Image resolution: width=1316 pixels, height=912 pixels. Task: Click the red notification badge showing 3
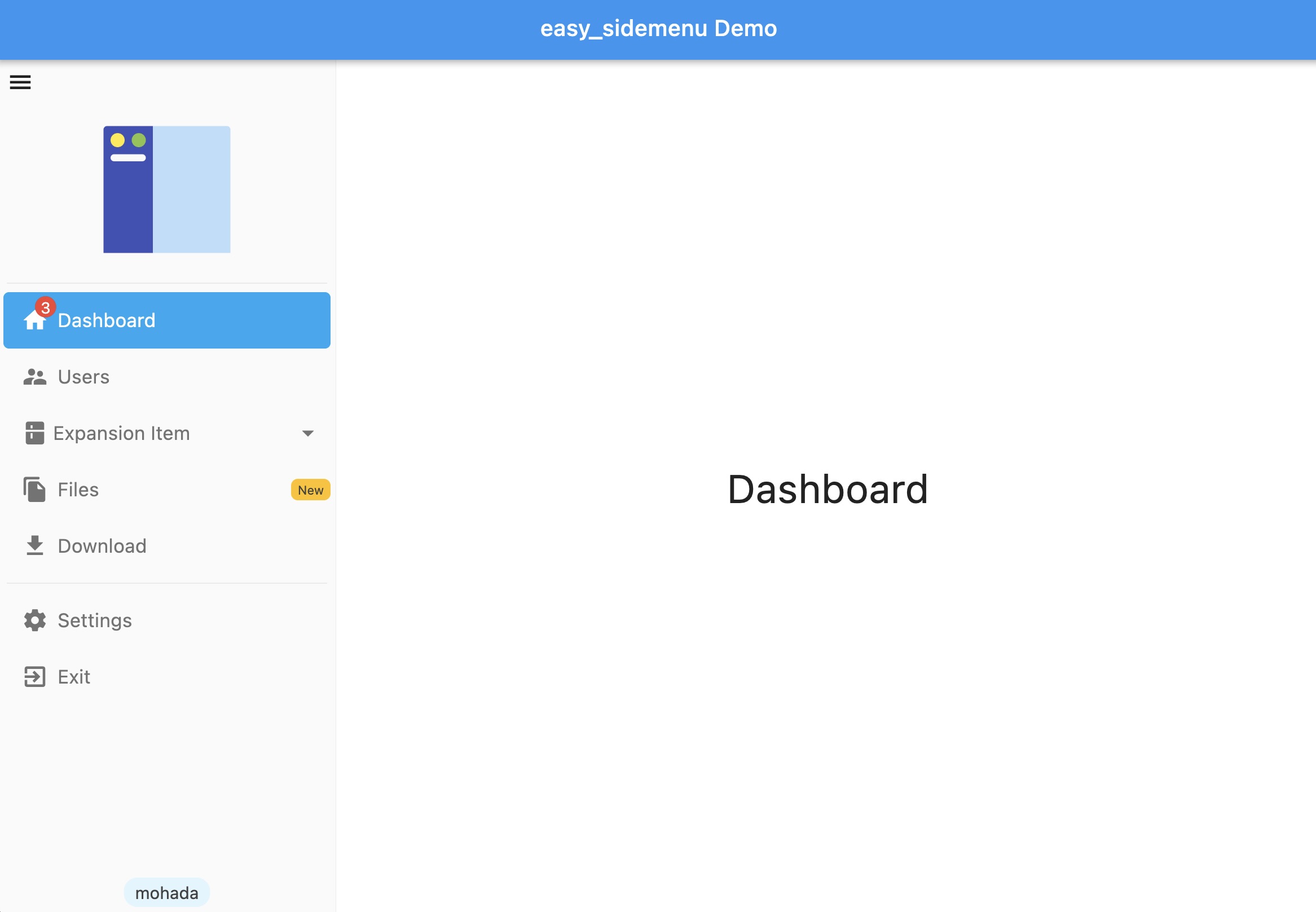tap(45, 307)
